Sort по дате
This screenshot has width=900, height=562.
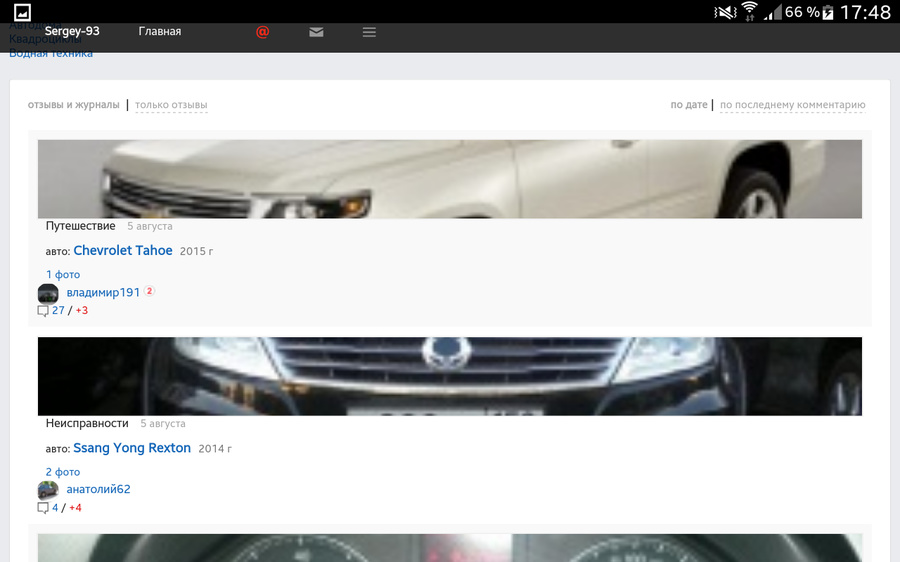click(x=689, y=105)
